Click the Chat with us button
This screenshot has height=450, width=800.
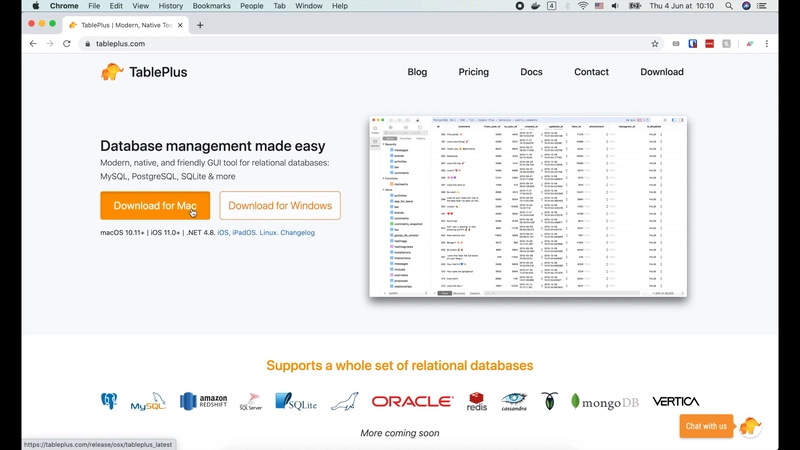[x=706, y=426]
